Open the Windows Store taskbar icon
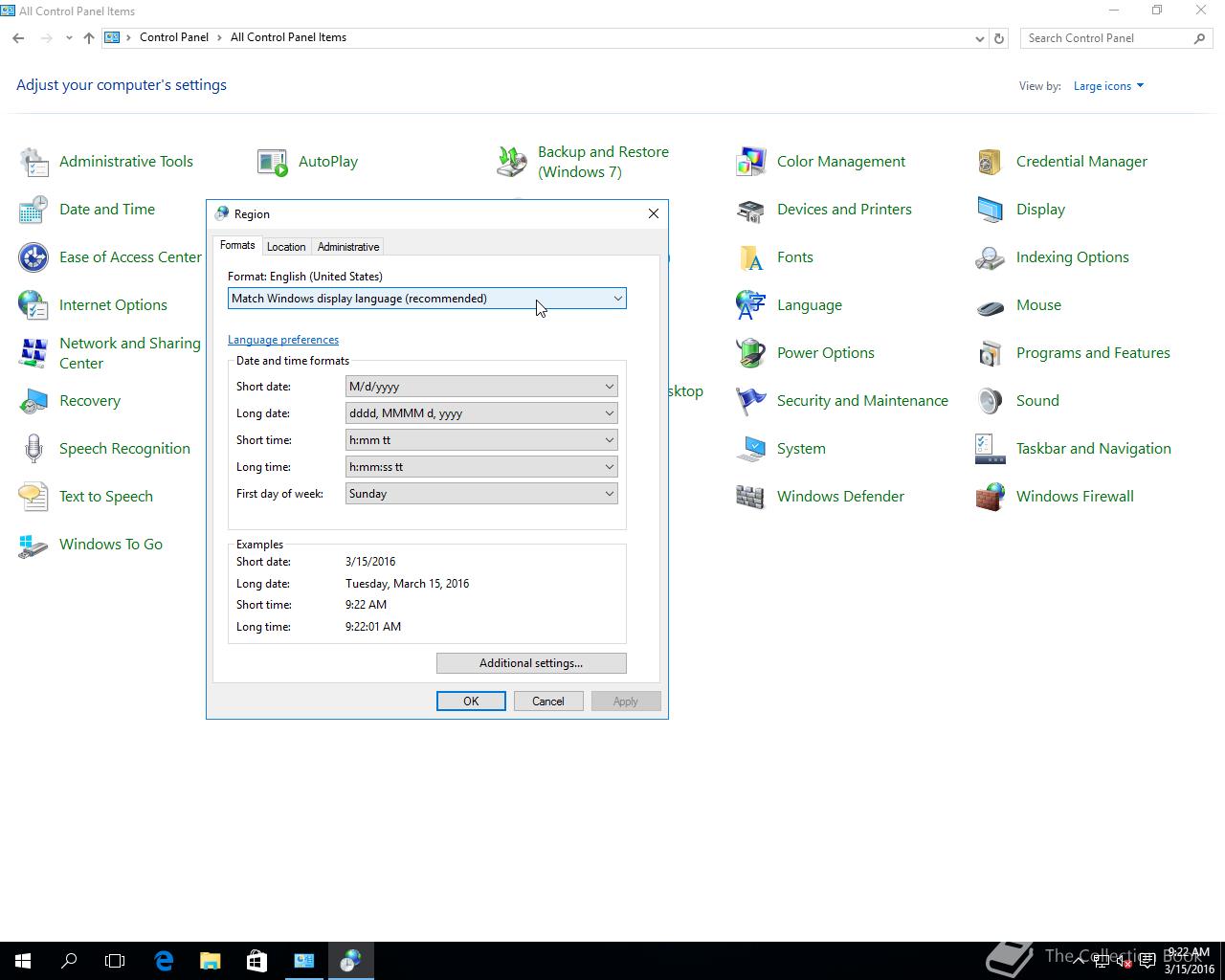This screenshot has height=980, width=1225. point(256,961)
